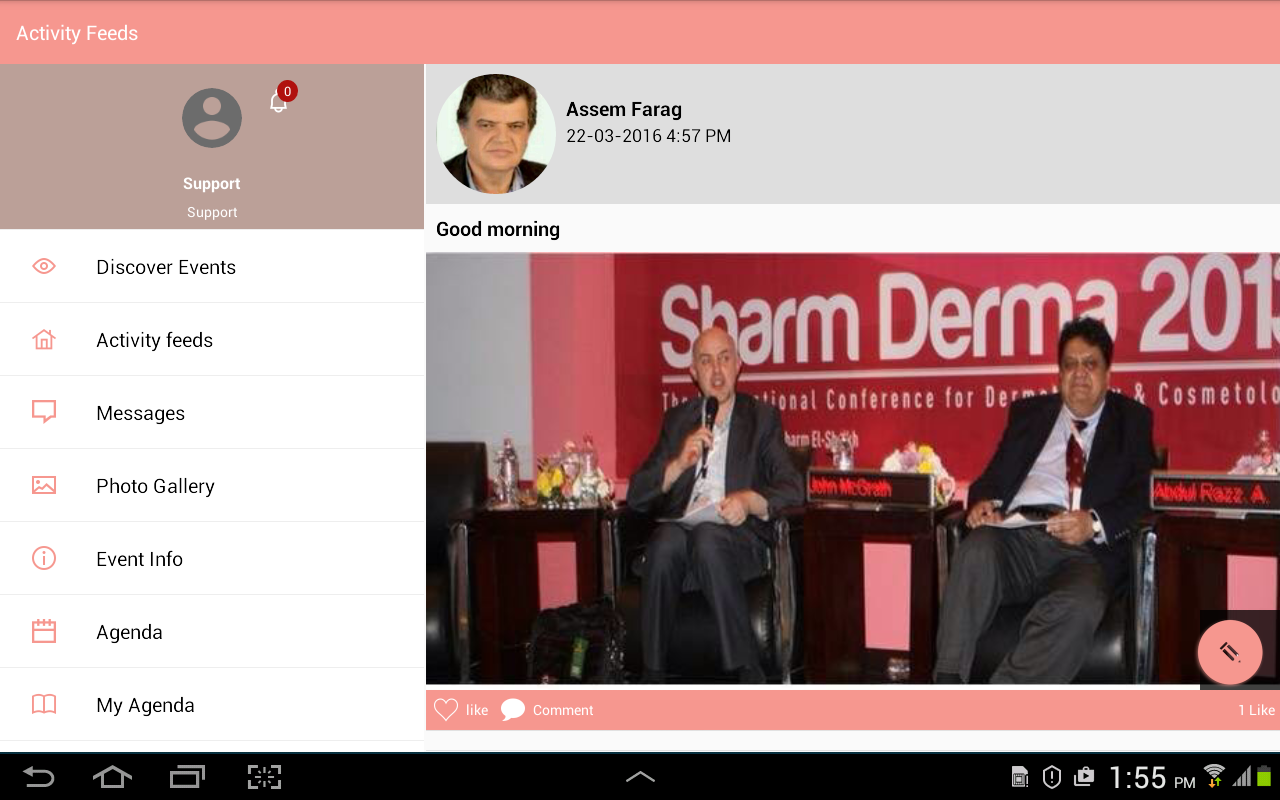Tap the app update briefcase status icon
The width and height of the screenshot is (1280, 800).
[1084, 777]
